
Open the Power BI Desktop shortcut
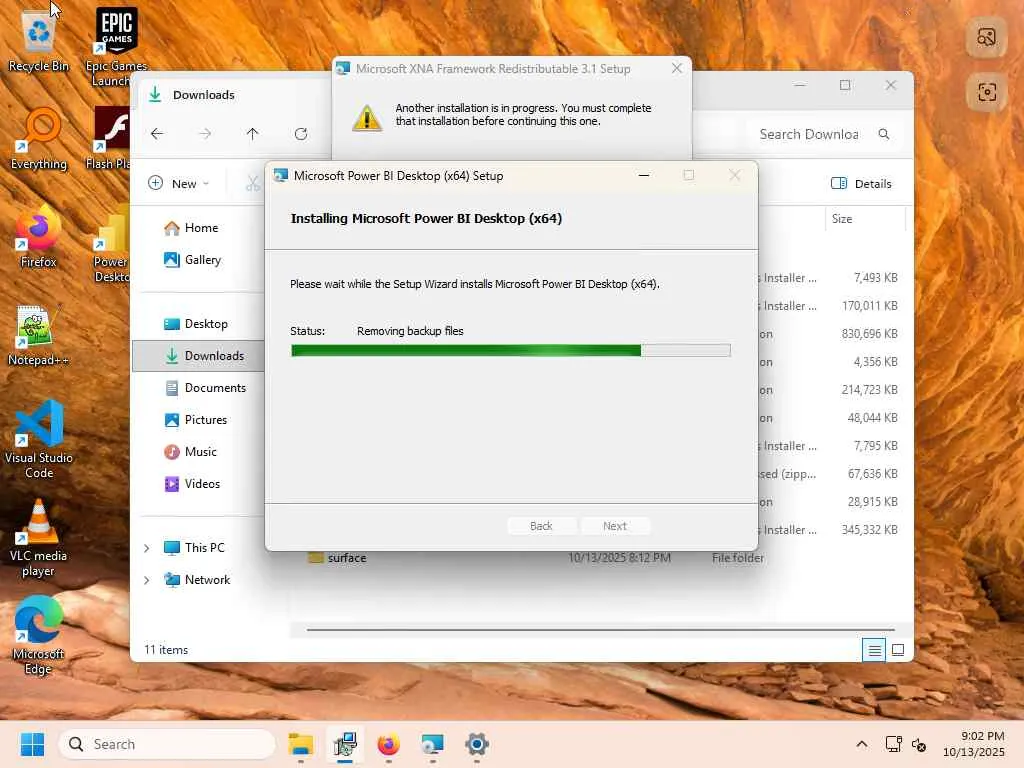111,244
